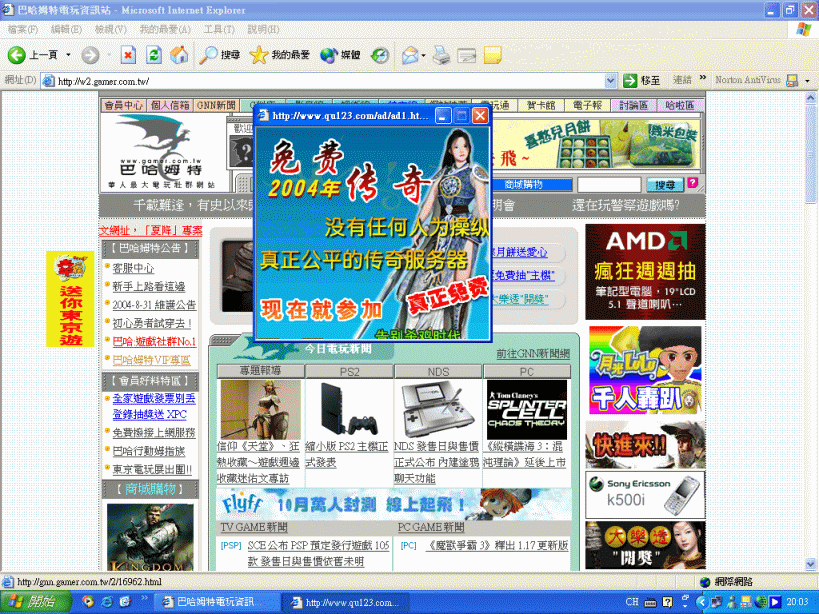Open the 我的最愛 favorites star button
The image size is (819, 614).
(x=279, y=55)
